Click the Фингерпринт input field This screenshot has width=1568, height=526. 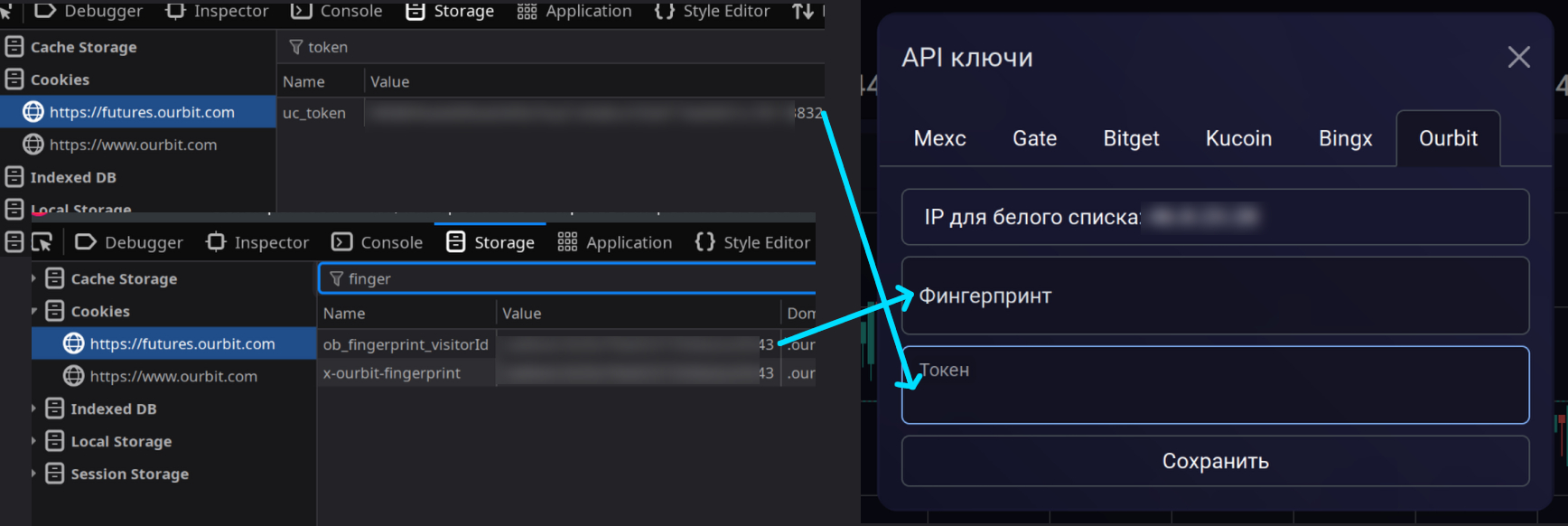[1215, 296]
